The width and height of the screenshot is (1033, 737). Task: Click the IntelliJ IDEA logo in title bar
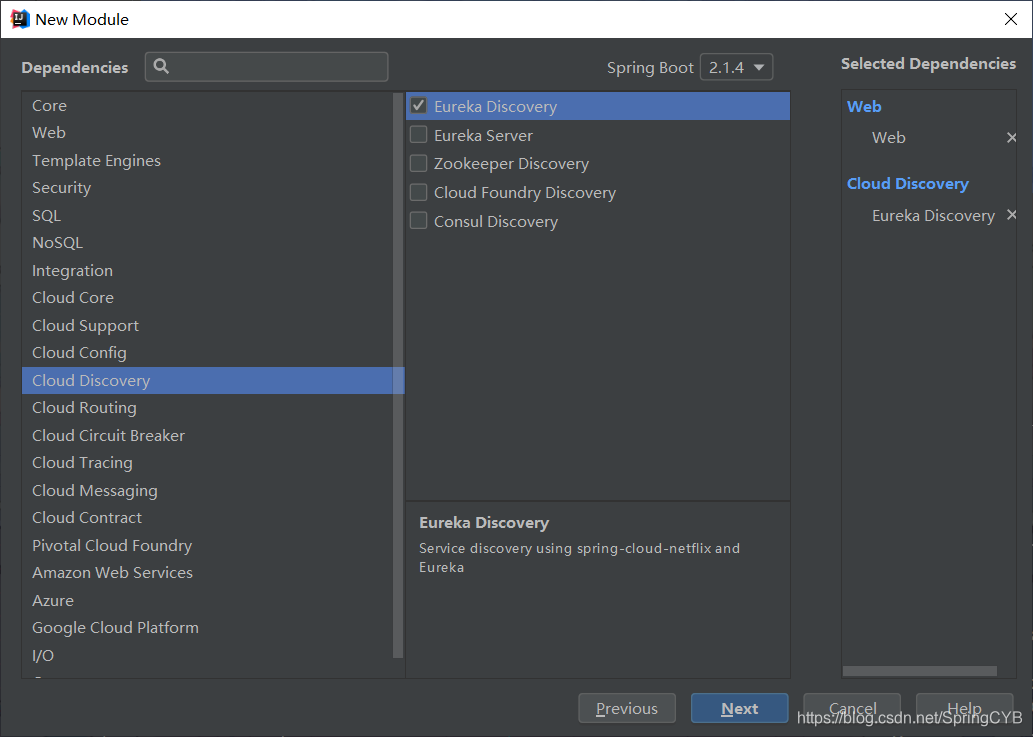click(20, 19)
